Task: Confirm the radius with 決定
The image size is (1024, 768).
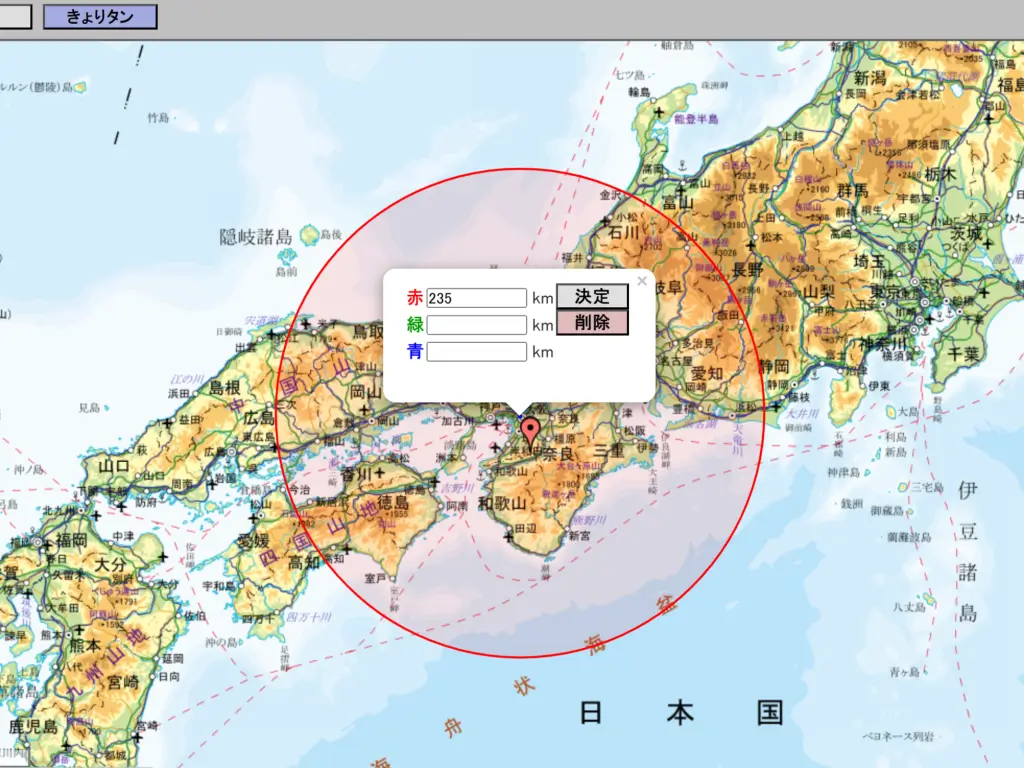Action: pos(592,297)
